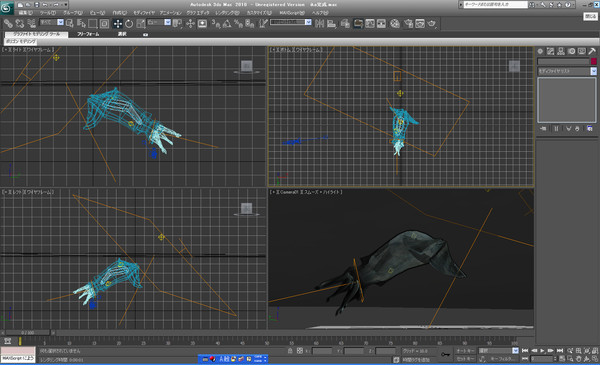Screen dimensions: 600x365
Task: Open the Views menu
Action: tap(98, 13)
